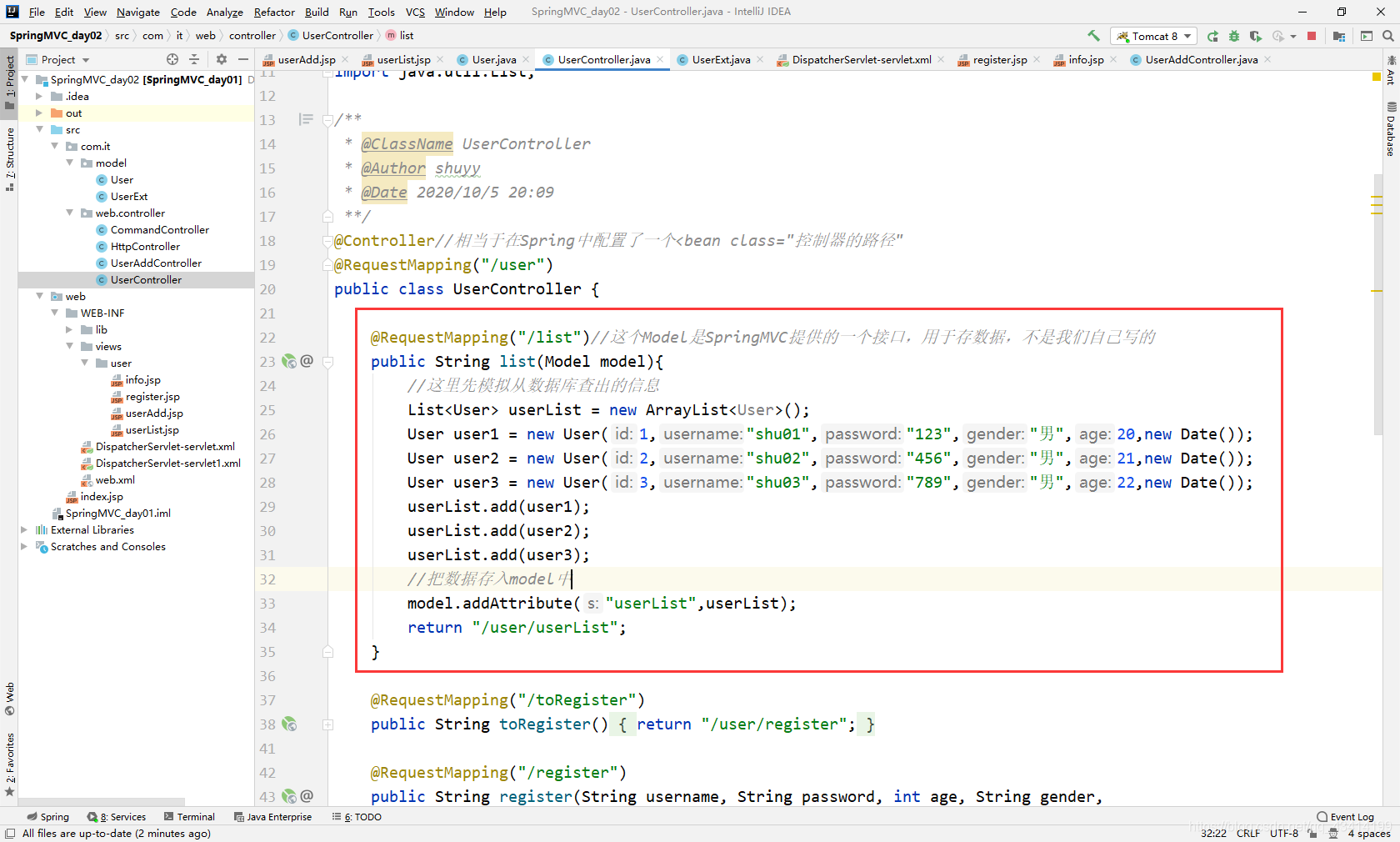Fold the list method at line 23
This screenshot has height=842, width=1400.
click(327, 362)
